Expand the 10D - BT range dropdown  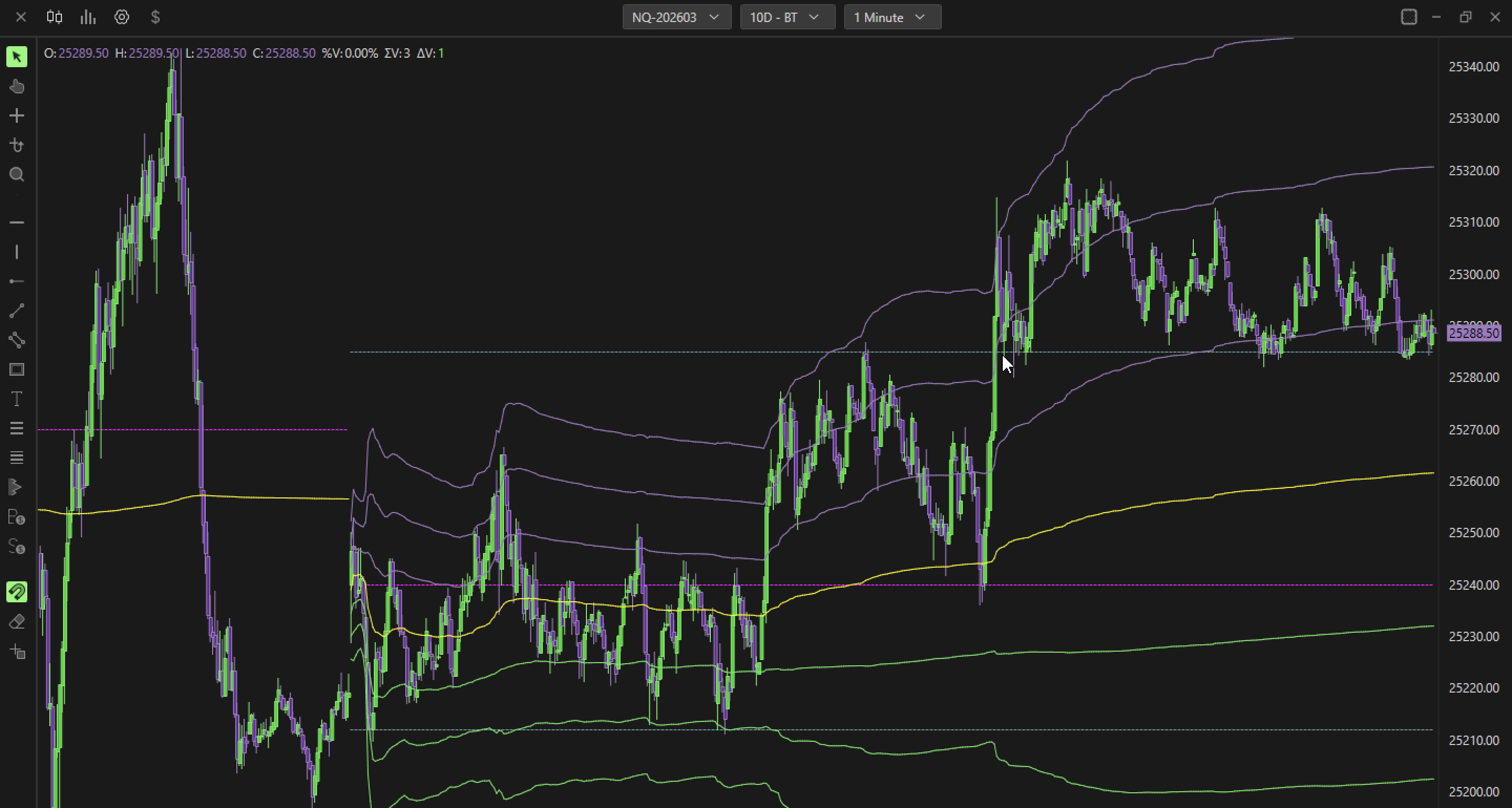click(787, 17)
